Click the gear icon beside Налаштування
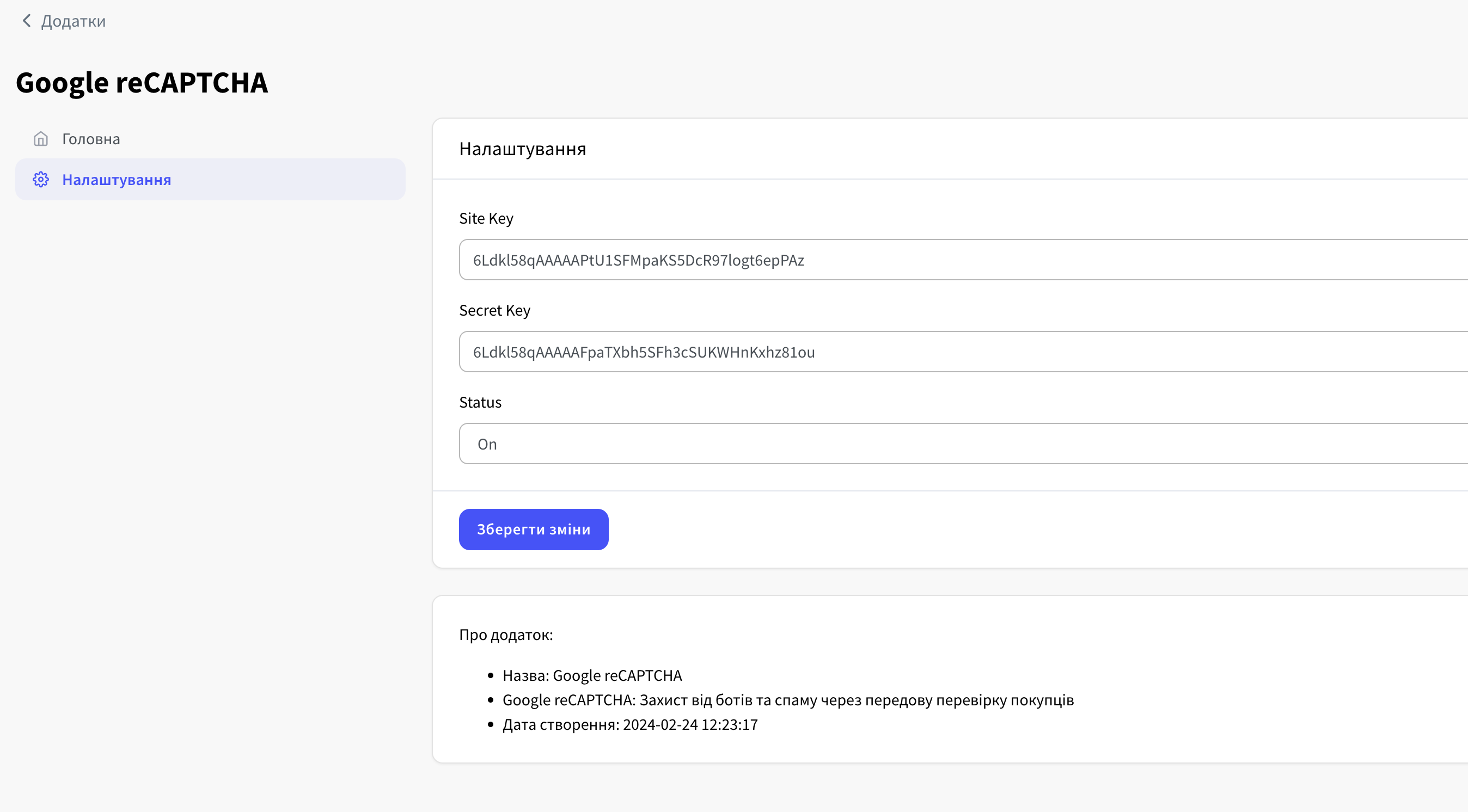Image resolution: width=1468 pixels, height=812 pixels. pos(40,180)
